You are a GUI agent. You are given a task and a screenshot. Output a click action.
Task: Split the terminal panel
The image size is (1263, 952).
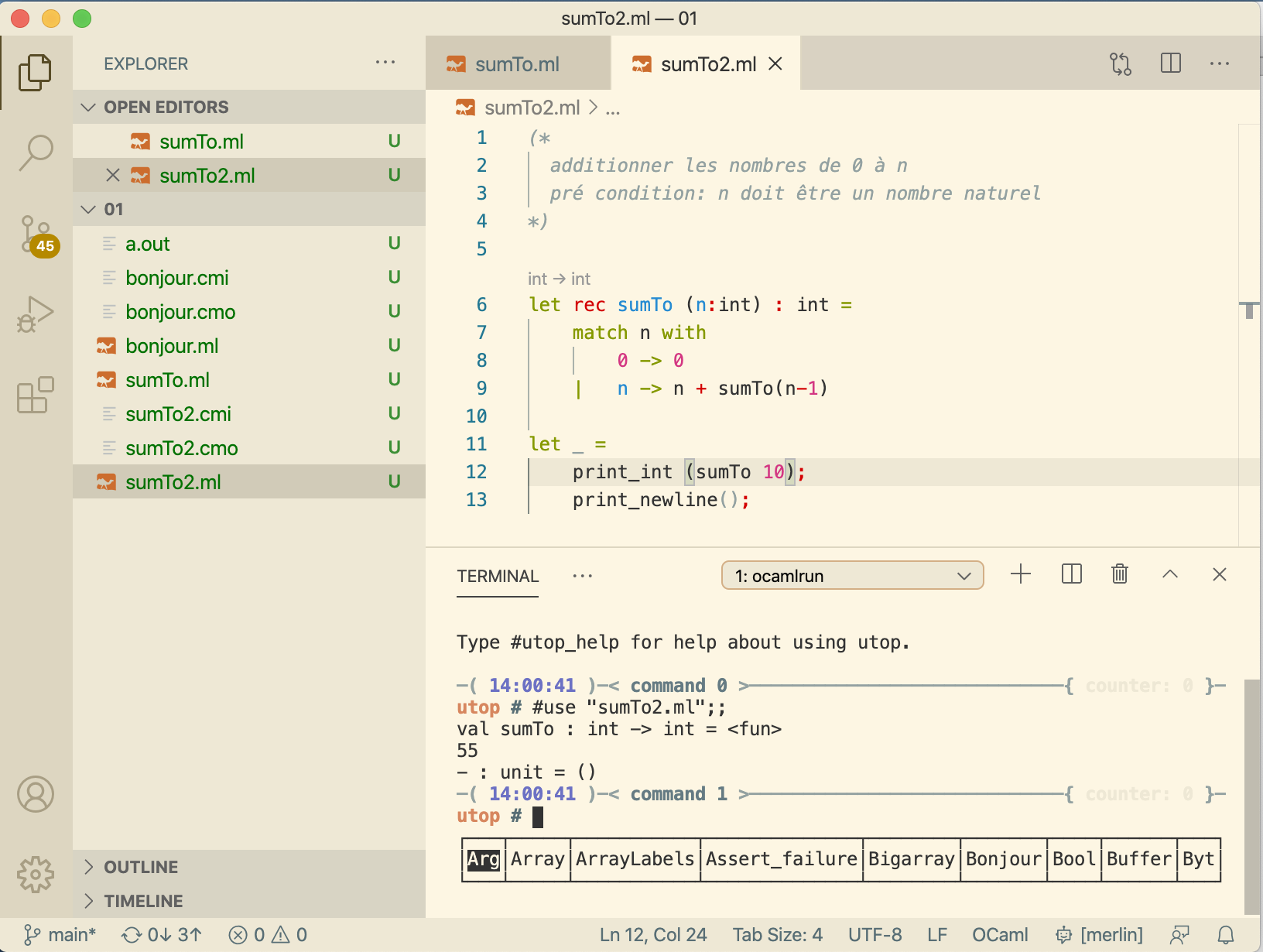pos(1072,574)
